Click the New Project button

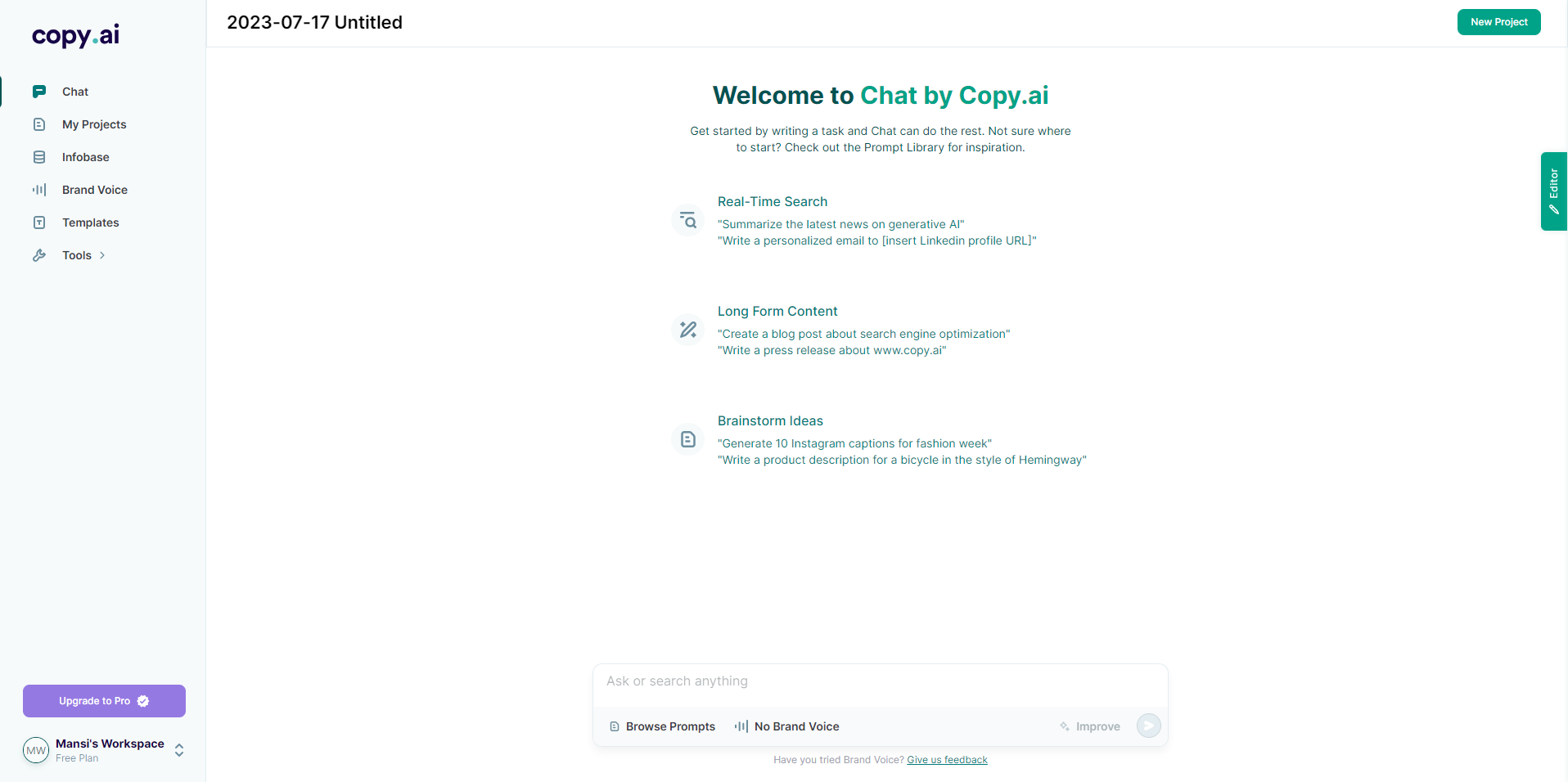point(1498,22)
